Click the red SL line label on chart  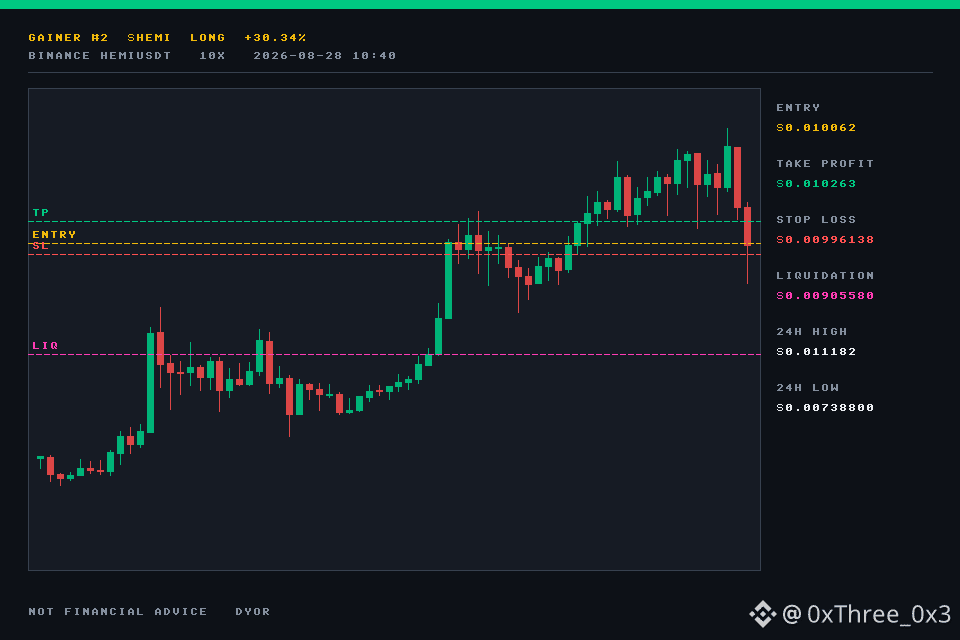click(40, 246)
